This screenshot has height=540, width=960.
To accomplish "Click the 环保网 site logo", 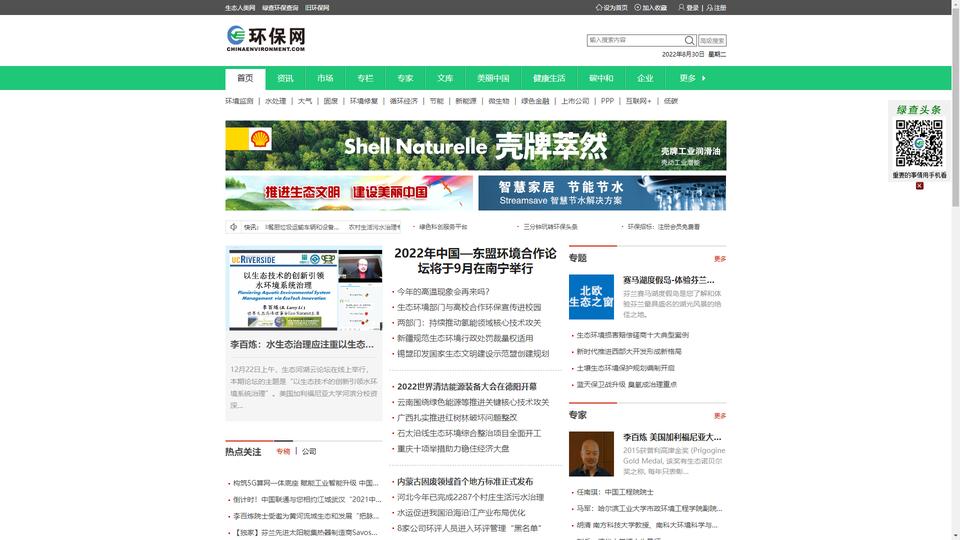I will (266, 38).
